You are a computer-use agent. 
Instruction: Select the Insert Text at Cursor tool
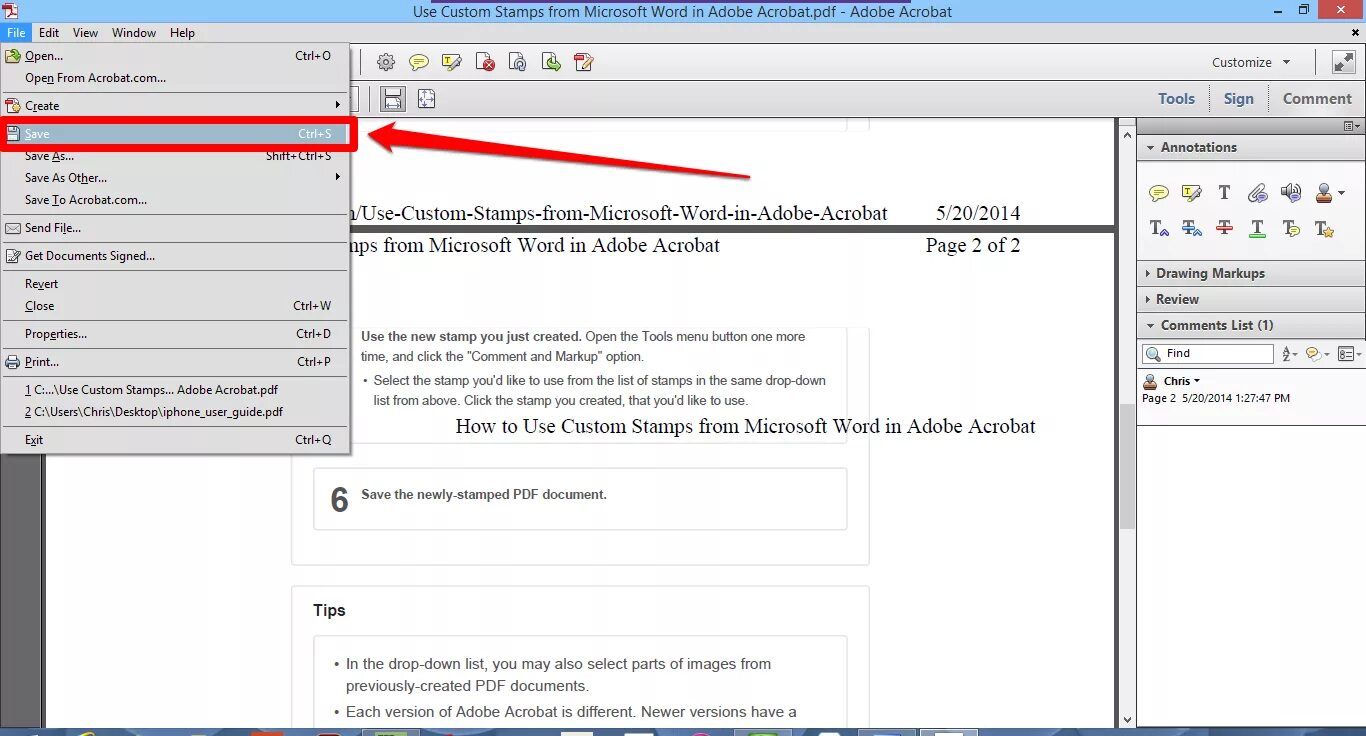[x=1159, y=228]
